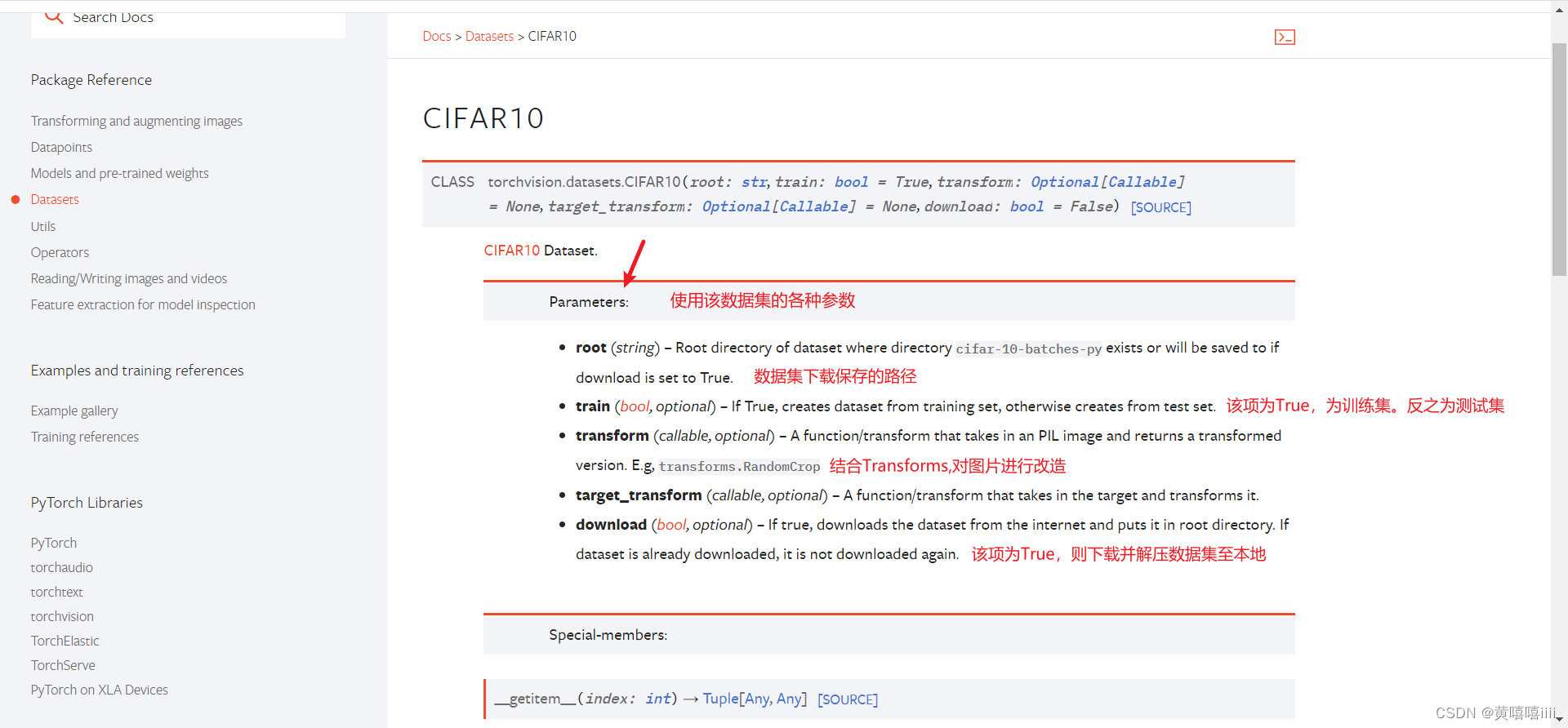The width and height of the screenshot is (1568, 728).
Task: Click the scrollbar down arrow
Action: pyautogui.click(x=1560, y=720)
